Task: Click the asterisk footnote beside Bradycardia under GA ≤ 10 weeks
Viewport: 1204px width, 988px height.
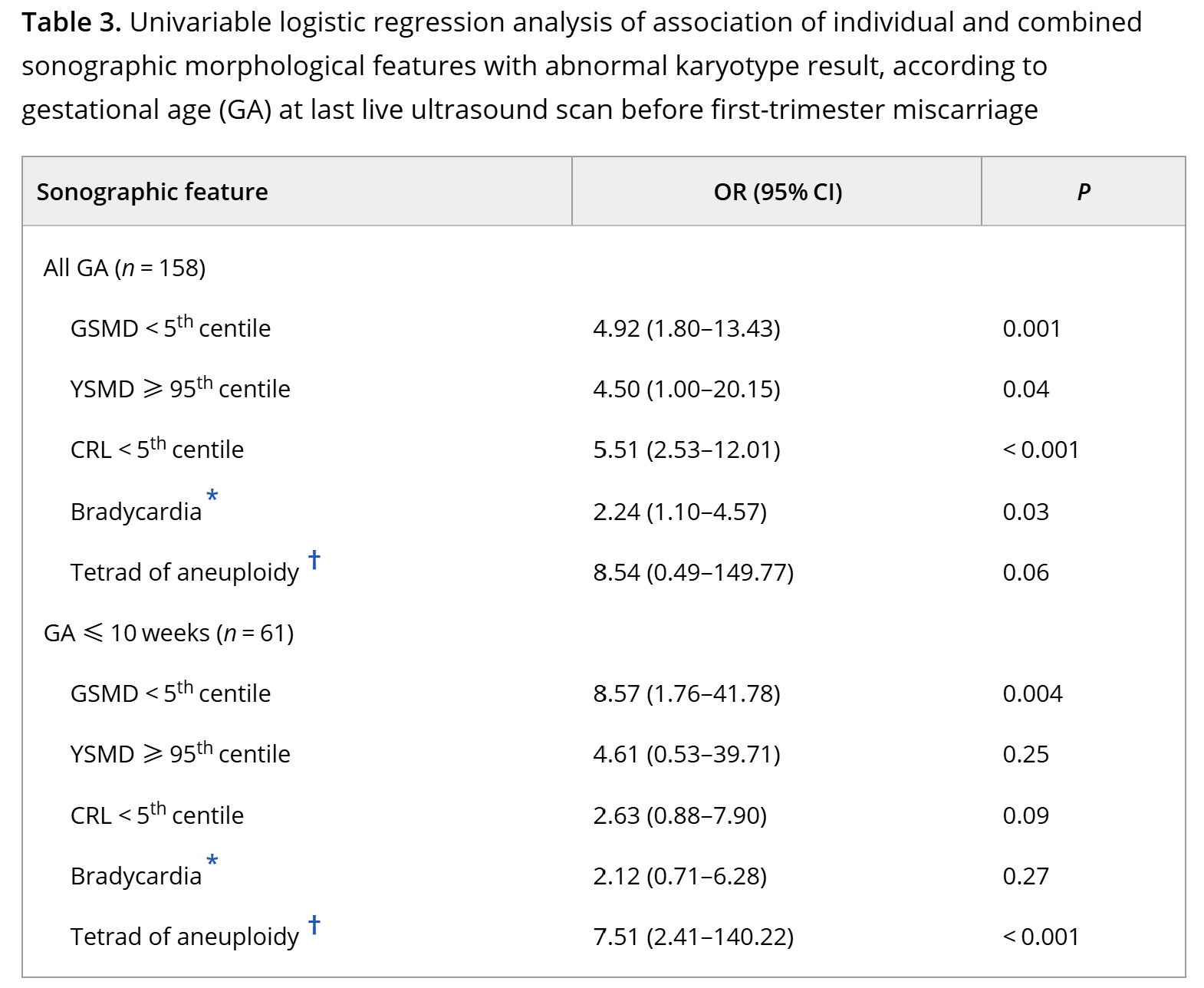Action: pos(212,861)
